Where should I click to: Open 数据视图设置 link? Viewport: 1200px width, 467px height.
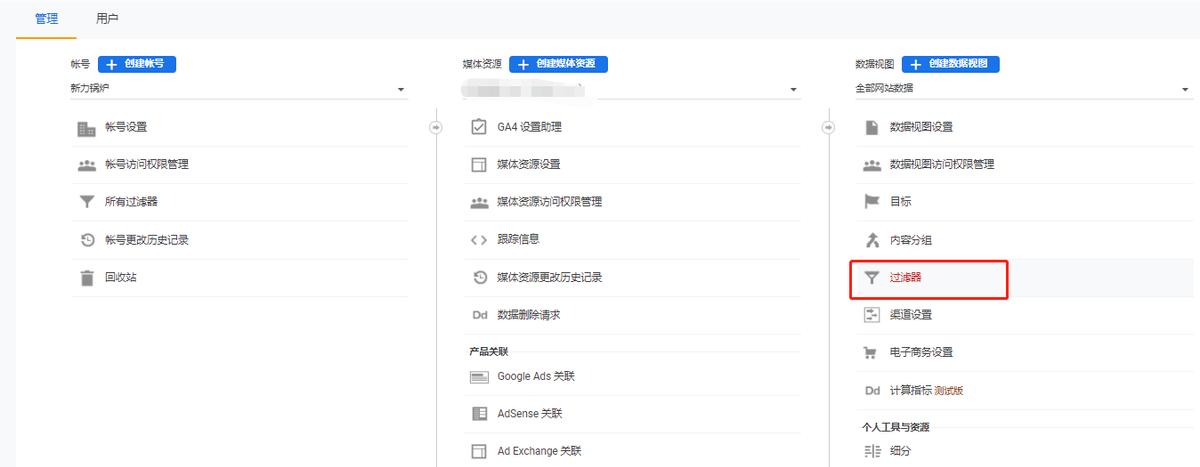[x=921, y=127]
